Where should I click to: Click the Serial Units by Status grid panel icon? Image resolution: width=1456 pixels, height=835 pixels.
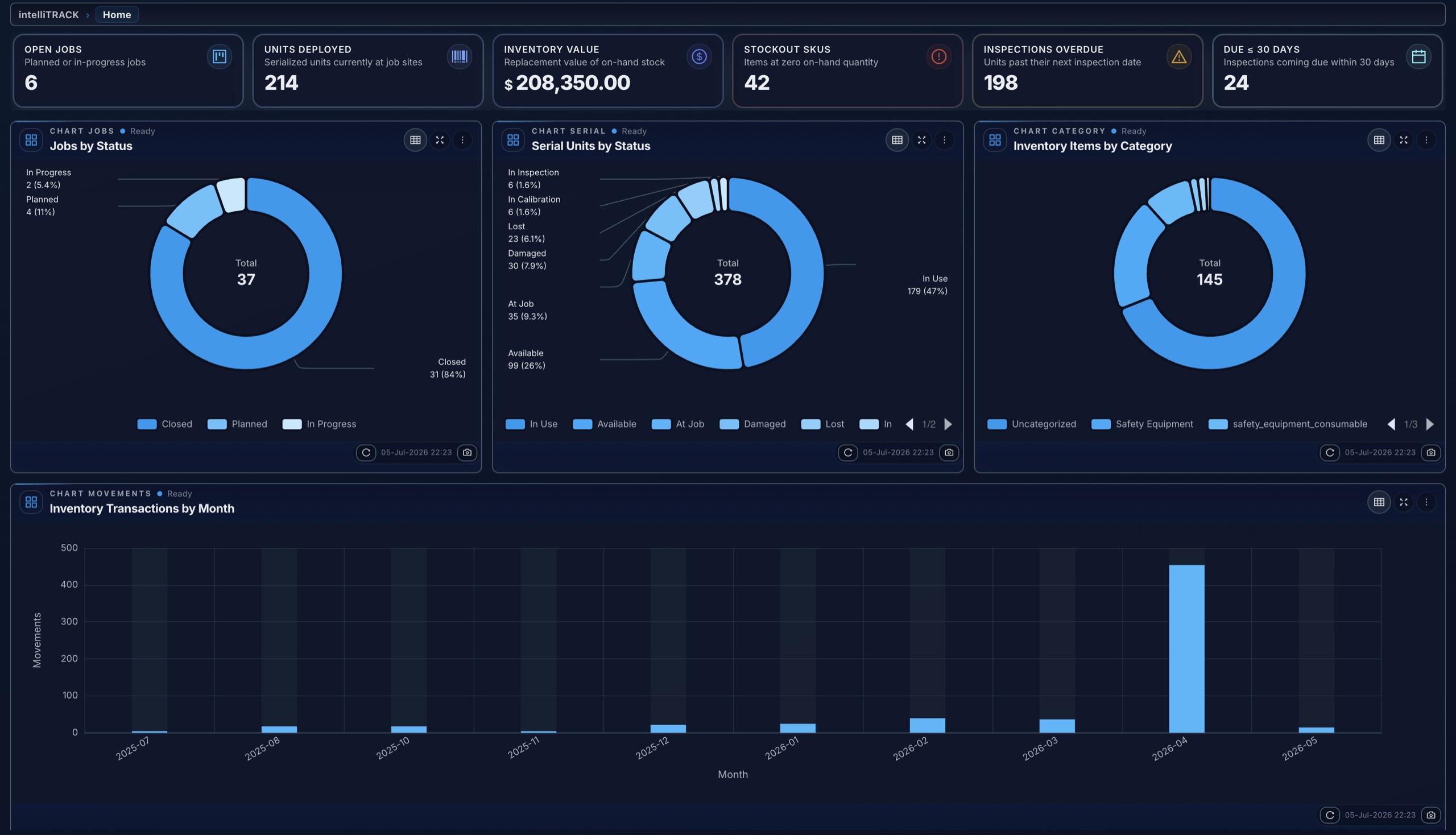(x=512, y=139)
